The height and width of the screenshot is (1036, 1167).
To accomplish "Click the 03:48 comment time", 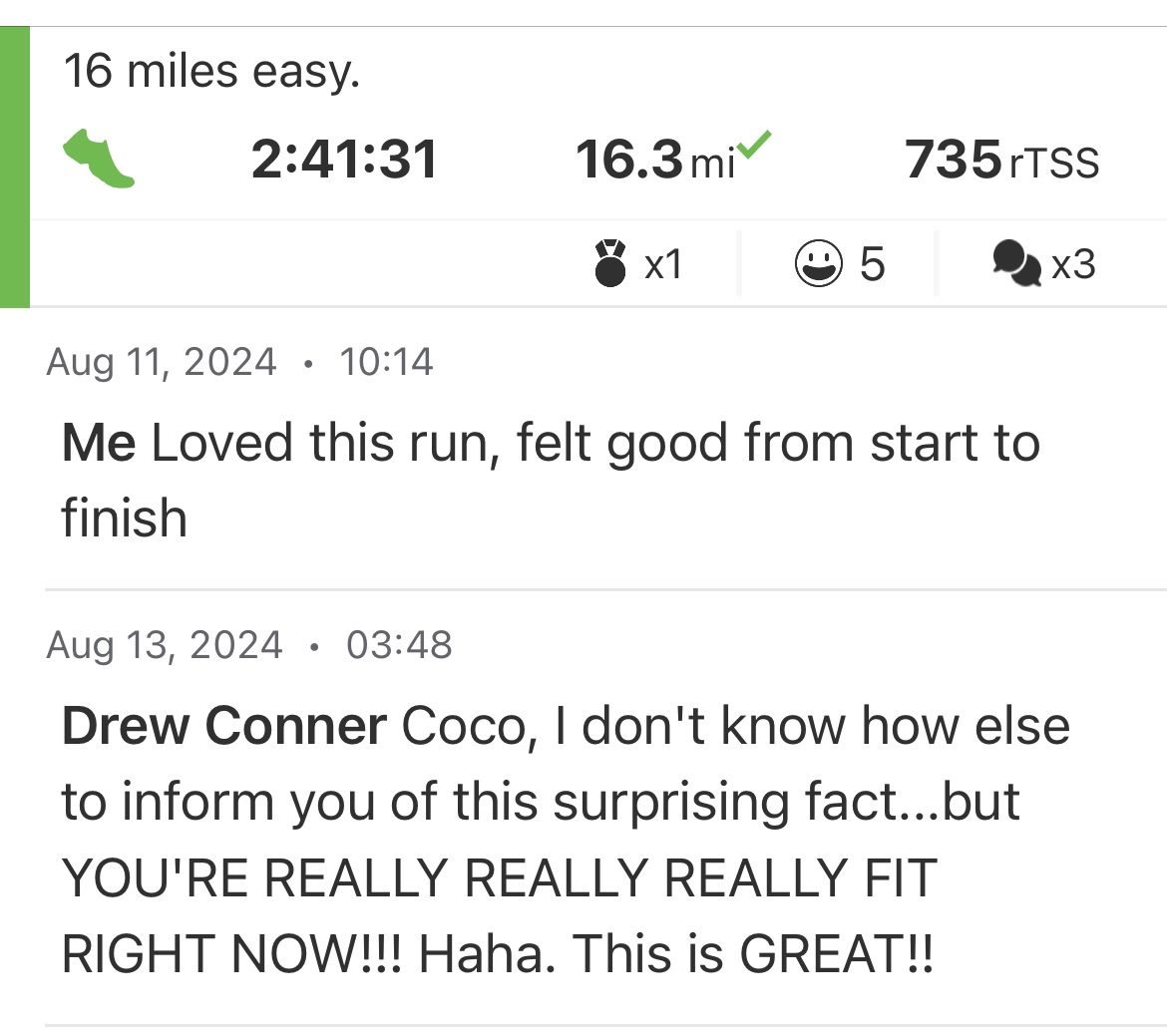I will [x=399, y=645].
